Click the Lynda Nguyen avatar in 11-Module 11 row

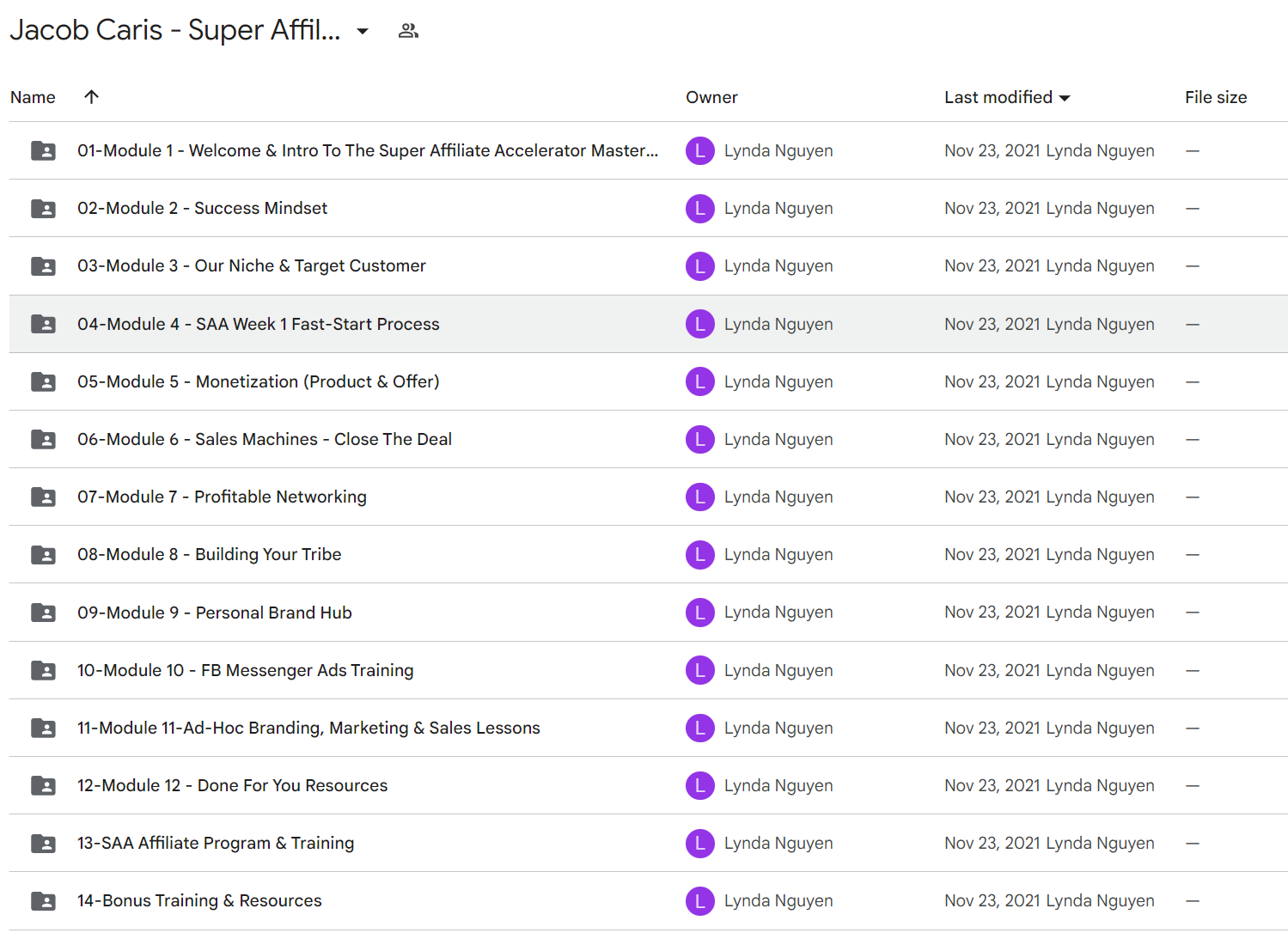[699, 728]
